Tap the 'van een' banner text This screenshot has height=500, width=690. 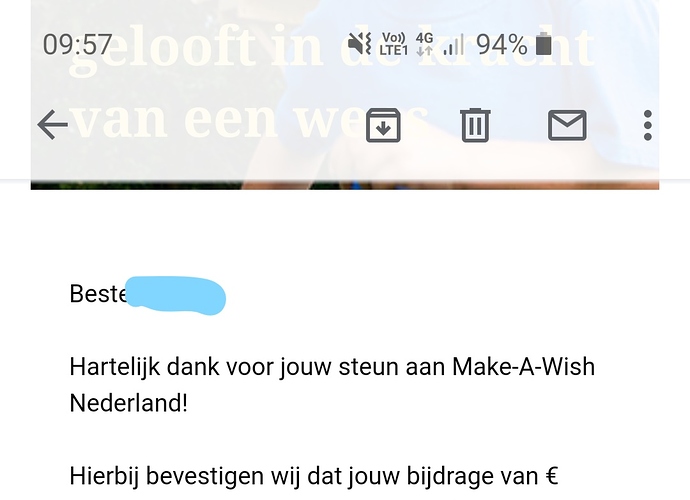tap(175, 120)
